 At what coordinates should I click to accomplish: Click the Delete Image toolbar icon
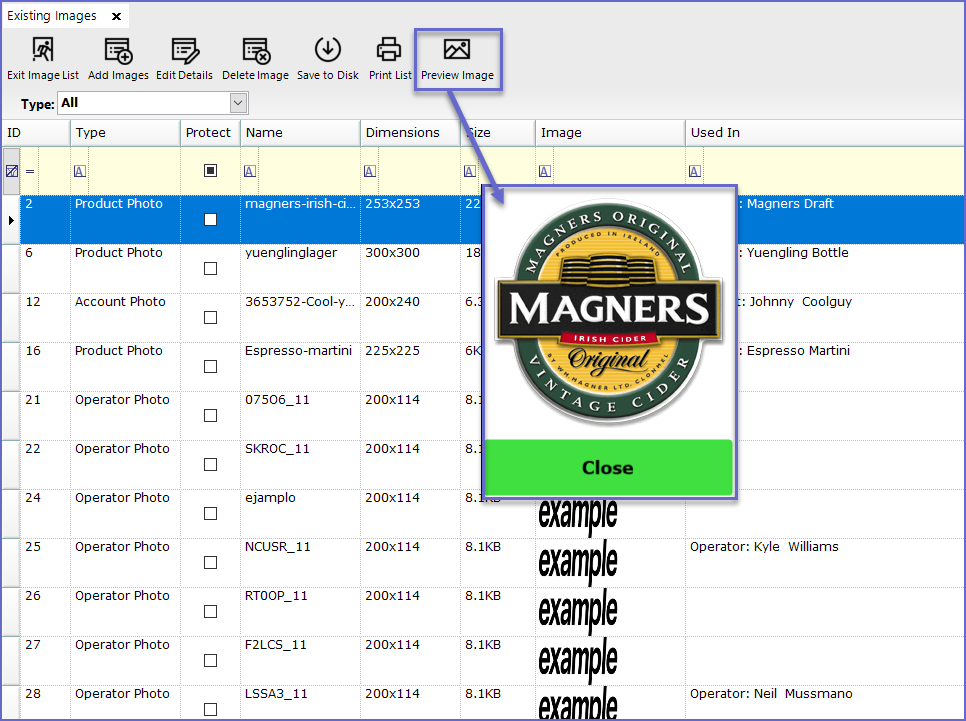click(255, 49)
